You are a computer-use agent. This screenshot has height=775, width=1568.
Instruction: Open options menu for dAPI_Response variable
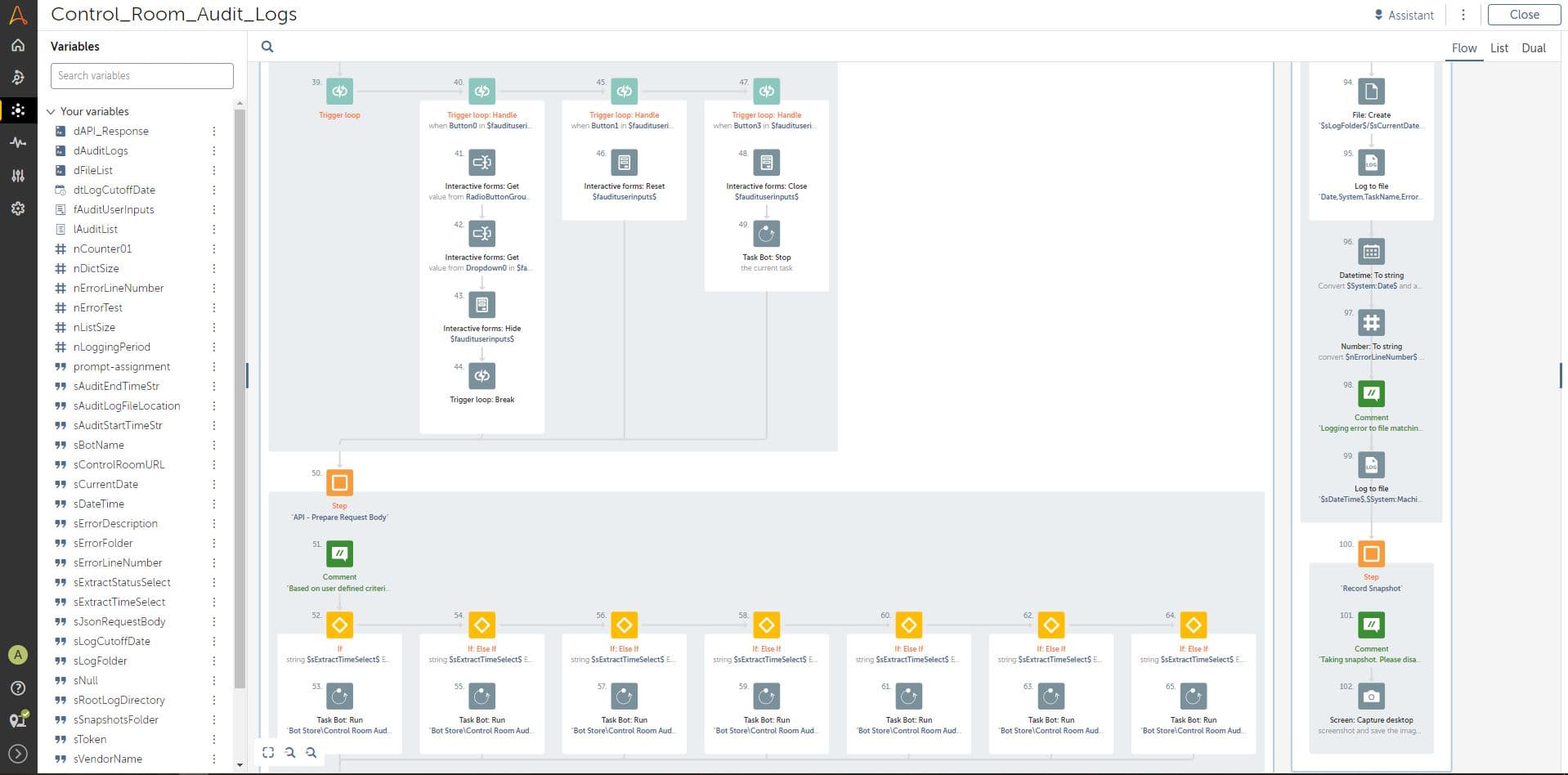pyautogui.click(x=214, y=131)
